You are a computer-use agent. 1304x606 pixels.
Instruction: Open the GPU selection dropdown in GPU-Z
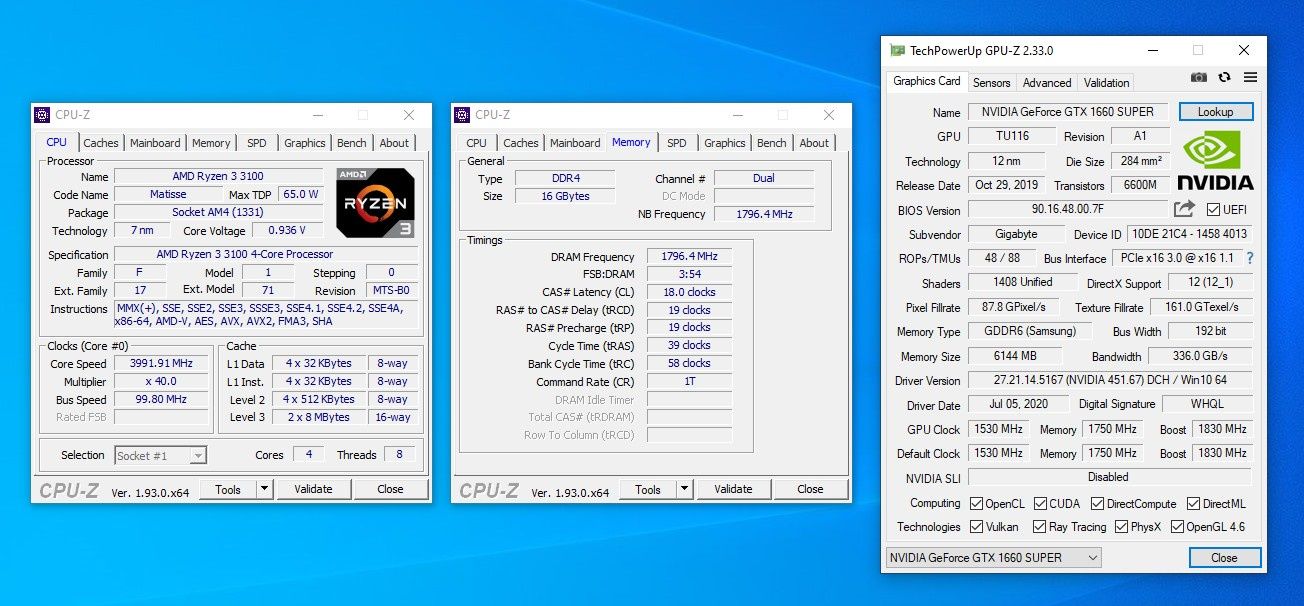(x=993, y=557)
